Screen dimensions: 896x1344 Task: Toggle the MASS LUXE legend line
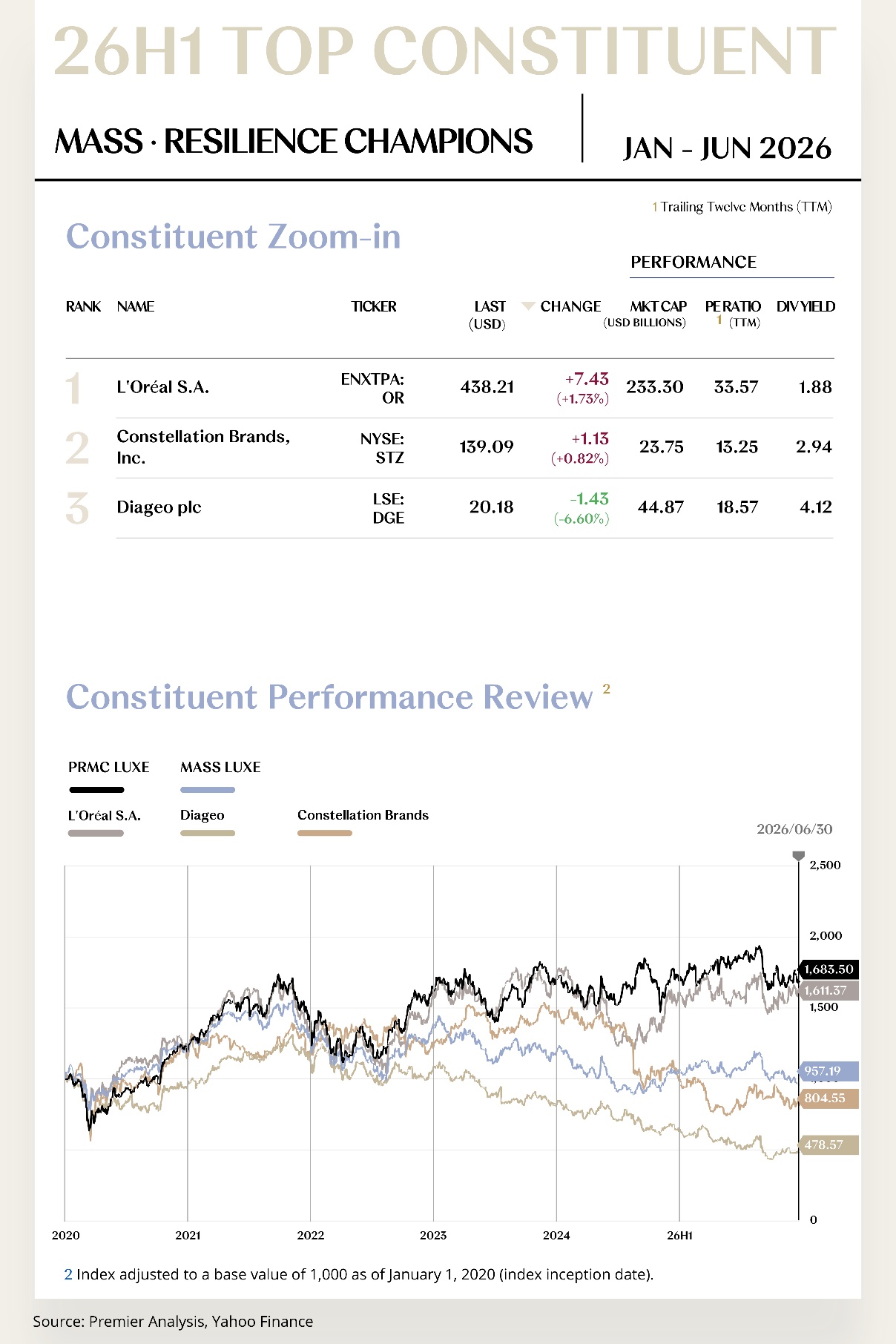coord(208,790)
